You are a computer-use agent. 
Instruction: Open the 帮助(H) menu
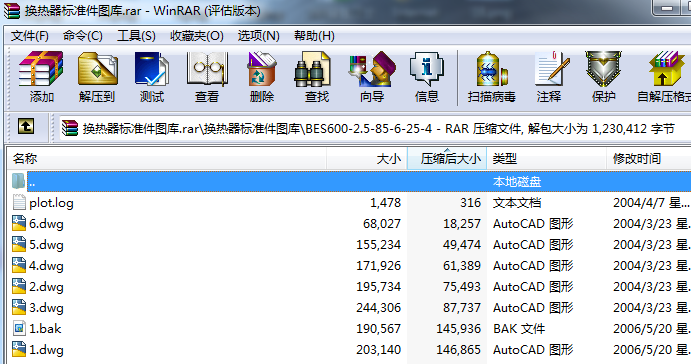pyautogui.click(x=314, y=36)
